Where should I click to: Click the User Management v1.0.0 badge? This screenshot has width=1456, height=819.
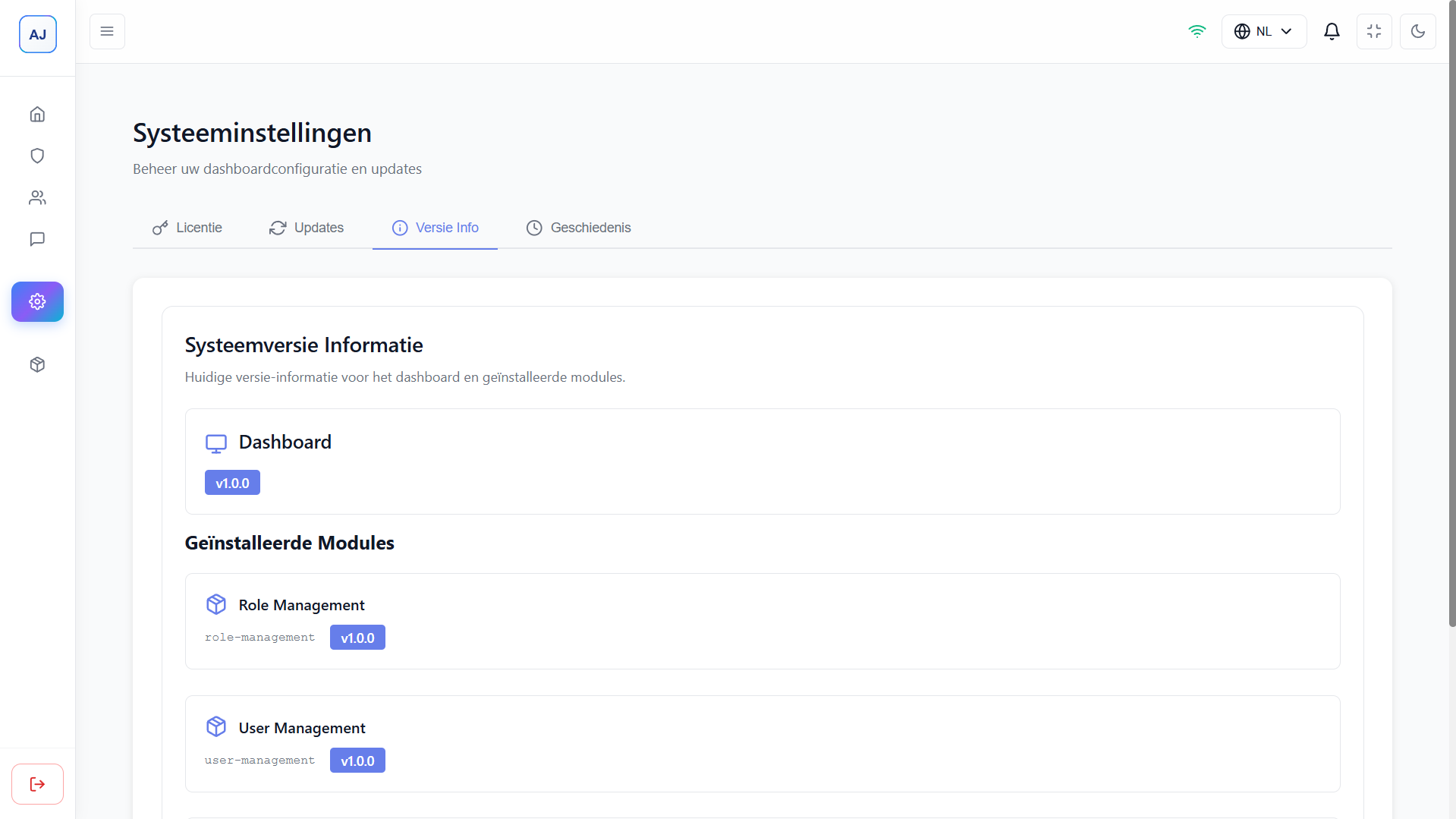point(357,761)
